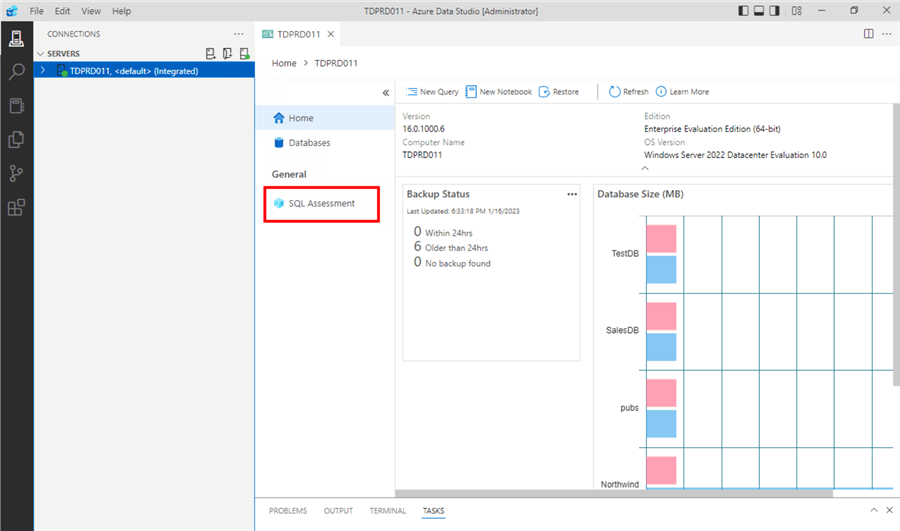Select Databases in dashboard navigation
This screenshot has width=900, height=531.
coord(325,142)
